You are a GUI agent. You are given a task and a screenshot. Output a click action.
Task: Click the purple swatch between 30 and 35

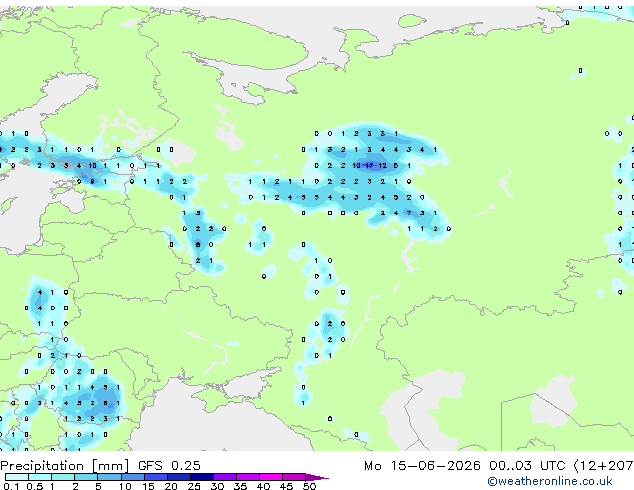tap(224, 477)
